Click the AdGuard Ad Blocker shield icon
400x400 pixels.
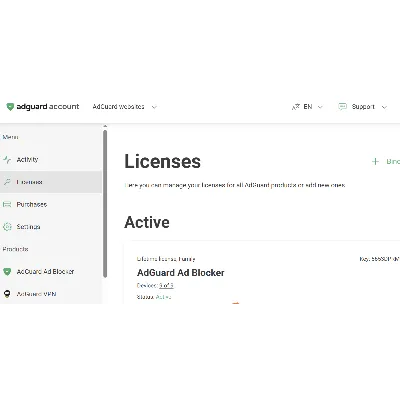[x=7, y=272]
